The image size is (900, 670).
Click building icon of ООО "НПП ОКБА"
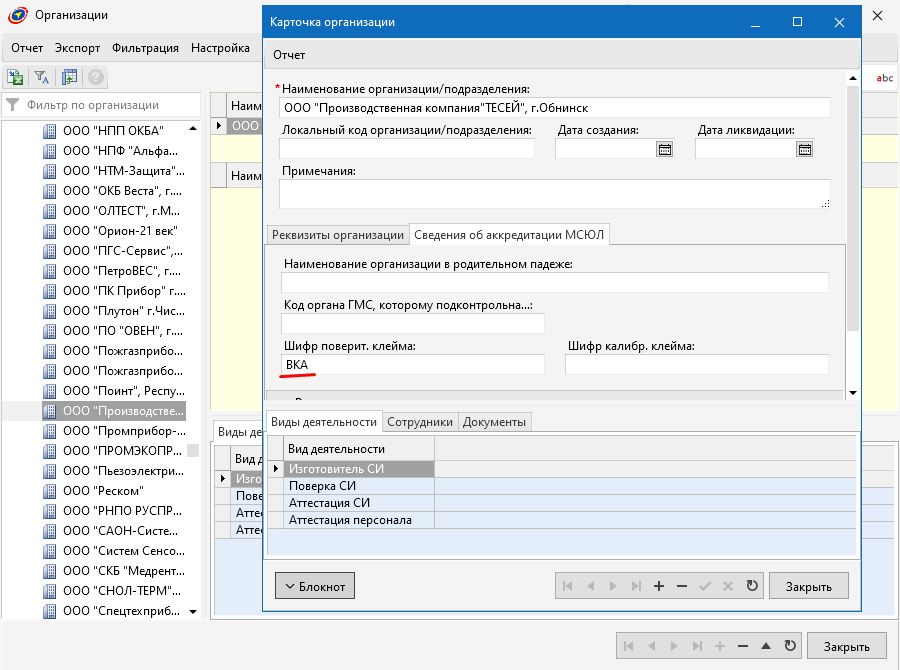[50, 131]
